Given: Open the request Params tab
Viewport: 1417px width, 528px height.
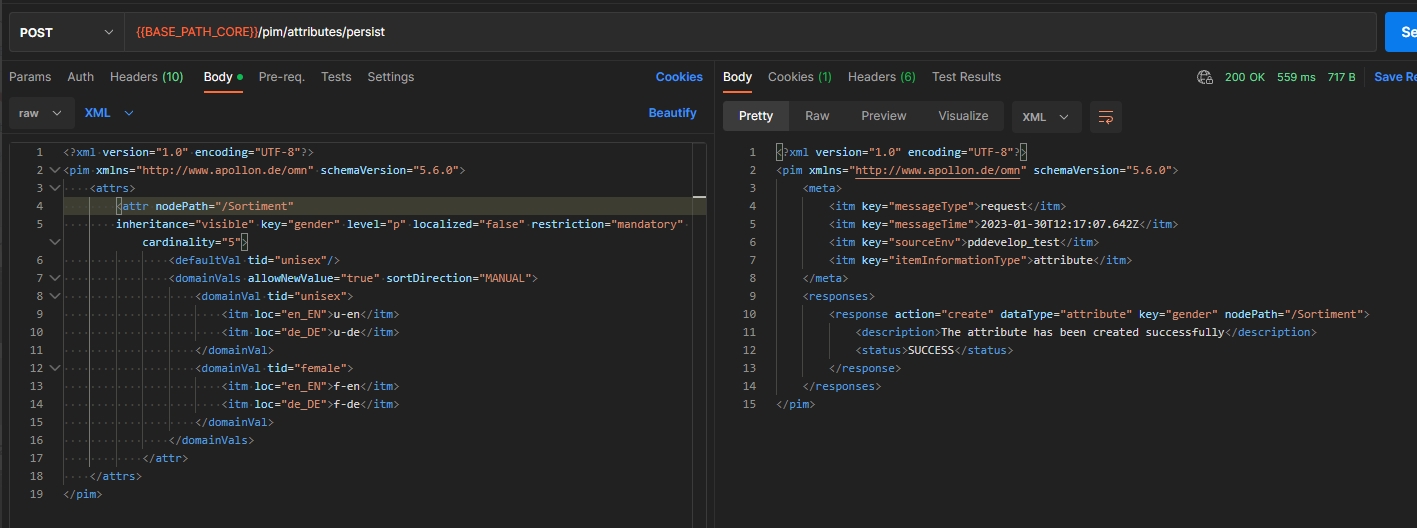Looking at the screenshot, I should 30,77.
